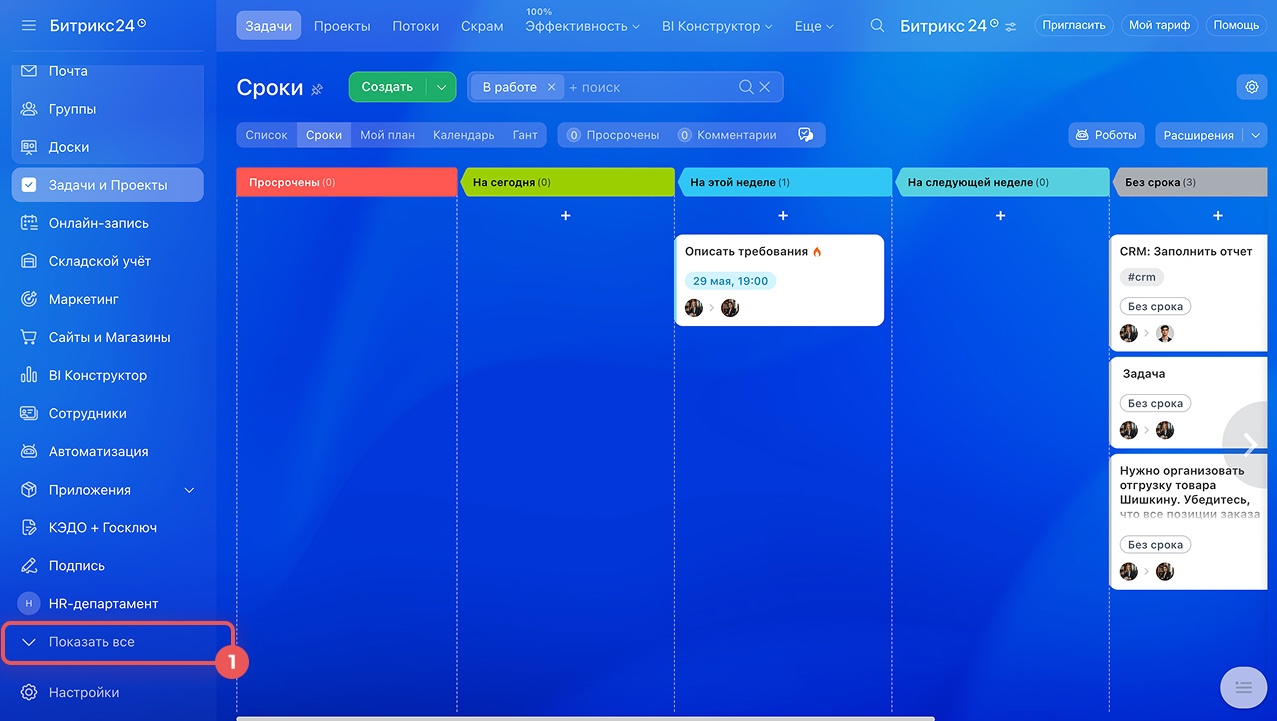
Task: Clear the filter search with X icon
Action: click(x=765, y=87)
